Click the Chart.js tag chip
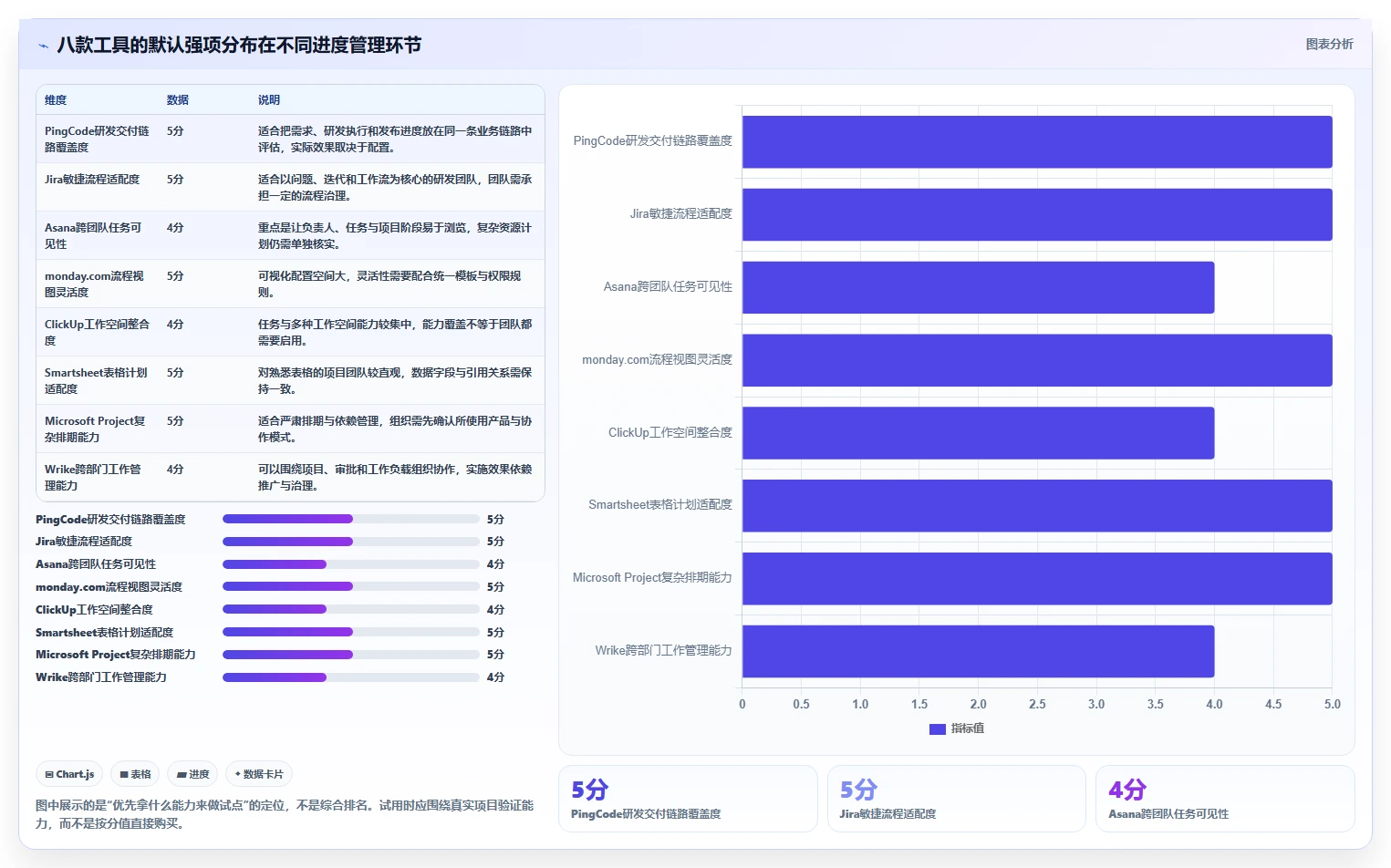 (69, 774)
